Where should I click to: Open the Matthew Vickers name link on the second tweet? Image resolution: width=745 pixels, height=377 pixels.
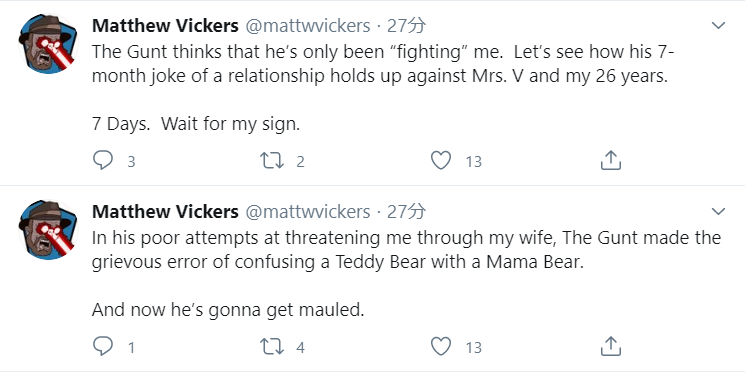tap(165, 212)
